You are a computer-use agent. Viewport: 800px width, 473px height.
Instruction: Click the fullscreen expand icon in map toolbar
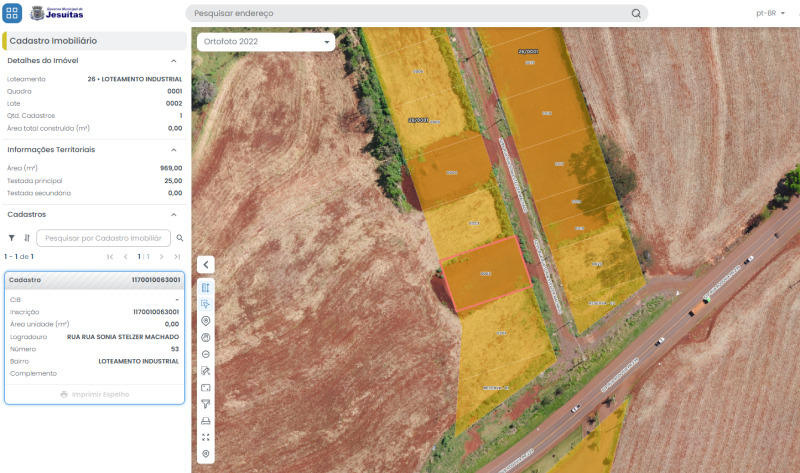point(206,437)
